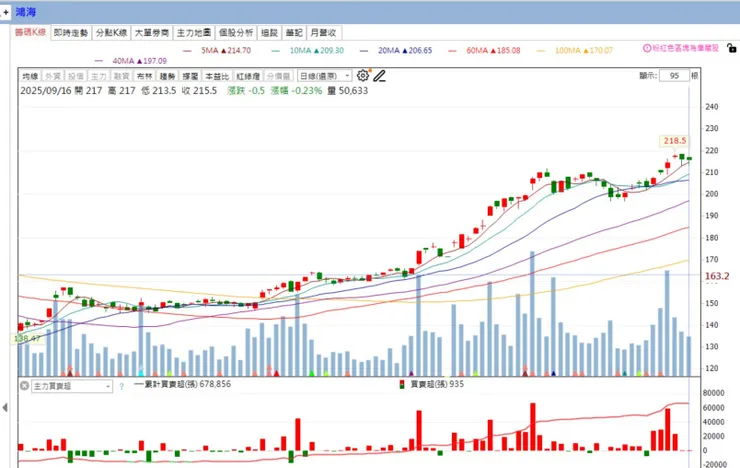Click the 5MA 214.70 legend
The width and height of the screenshot is (740, 468).
click(x=217, y=50)
